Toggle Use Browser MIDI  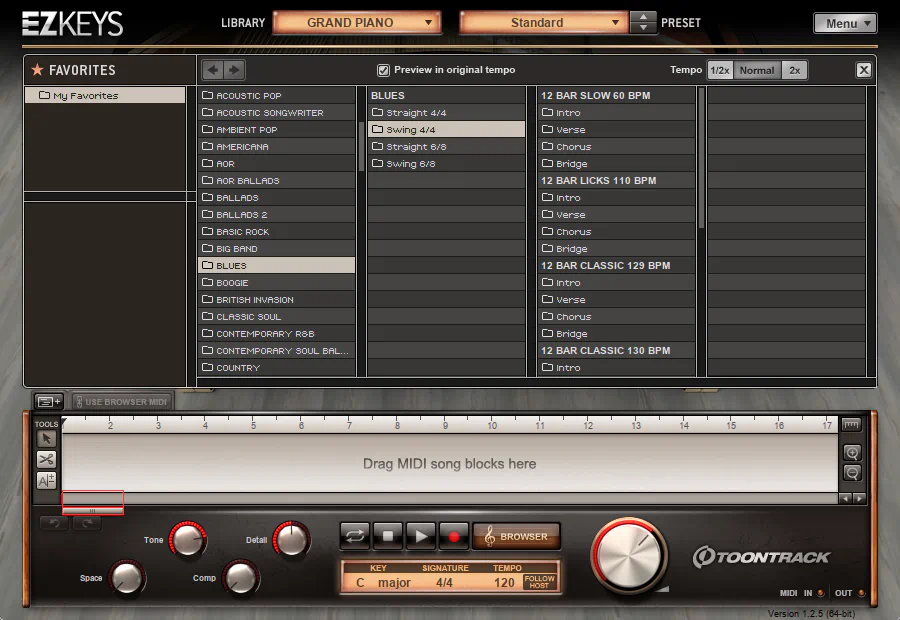click(x=121, y=402)
